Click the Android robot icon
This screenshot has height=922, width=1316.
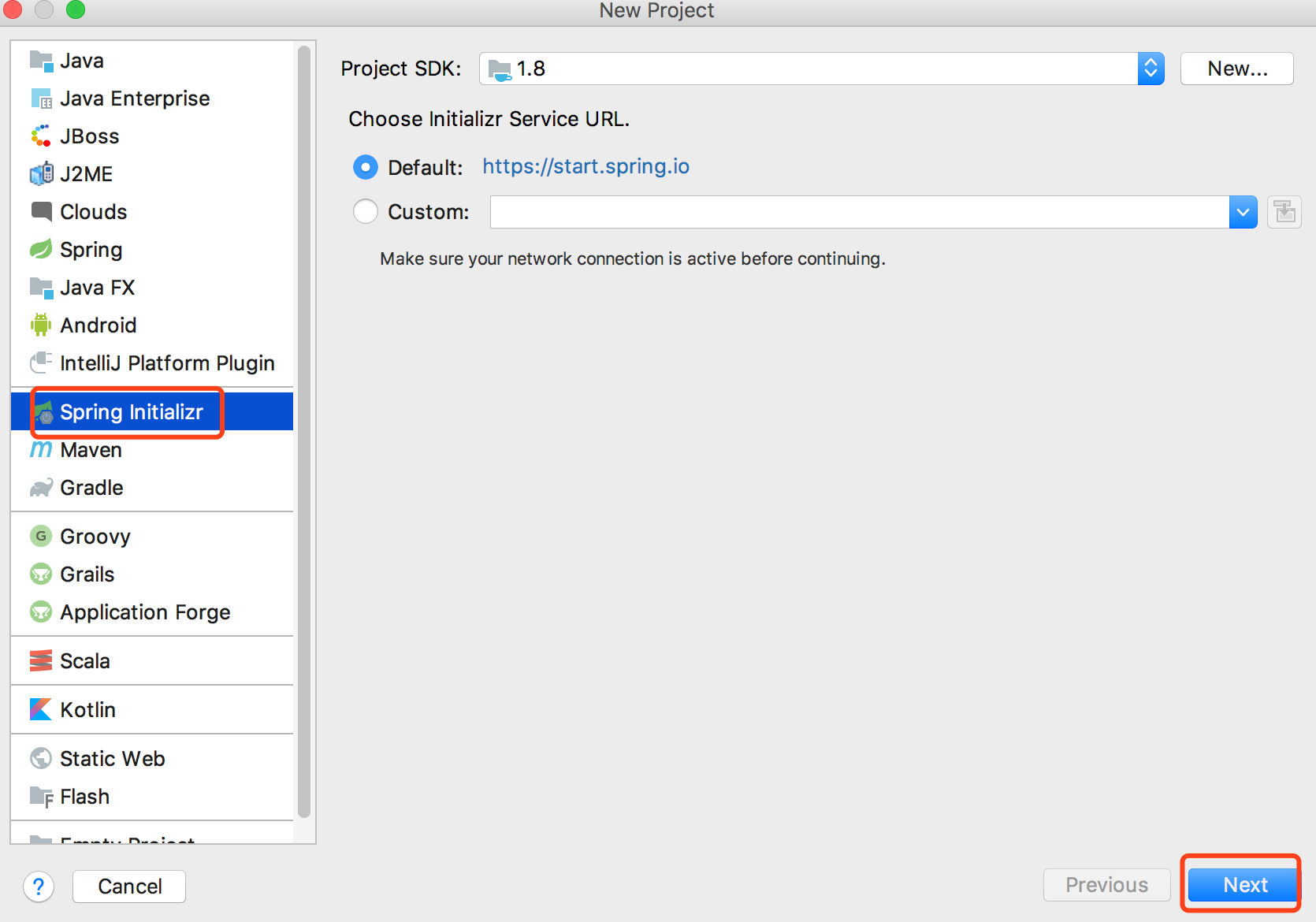[41, 325]
